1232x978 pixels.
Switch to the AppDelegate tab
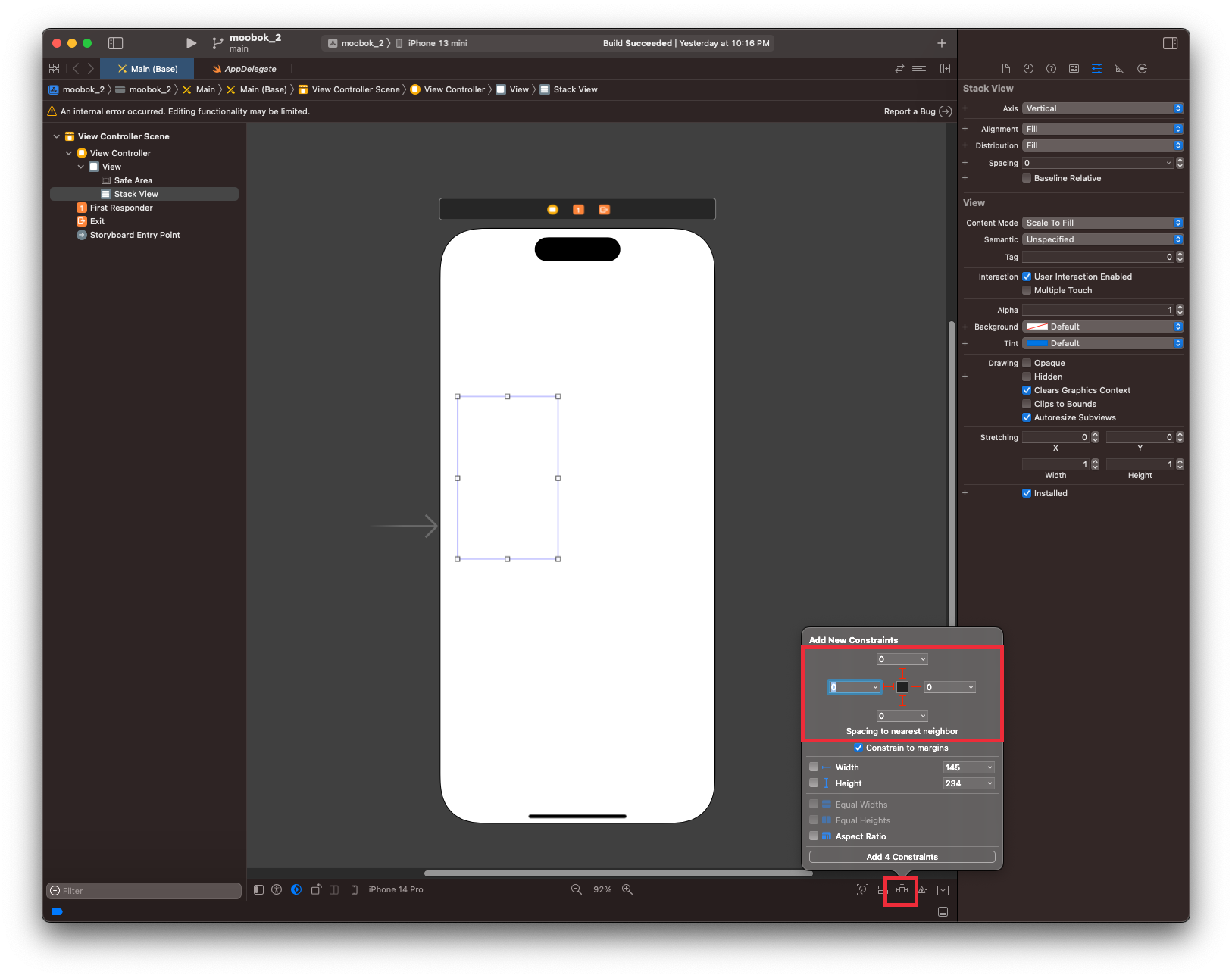tap(244, 69)
